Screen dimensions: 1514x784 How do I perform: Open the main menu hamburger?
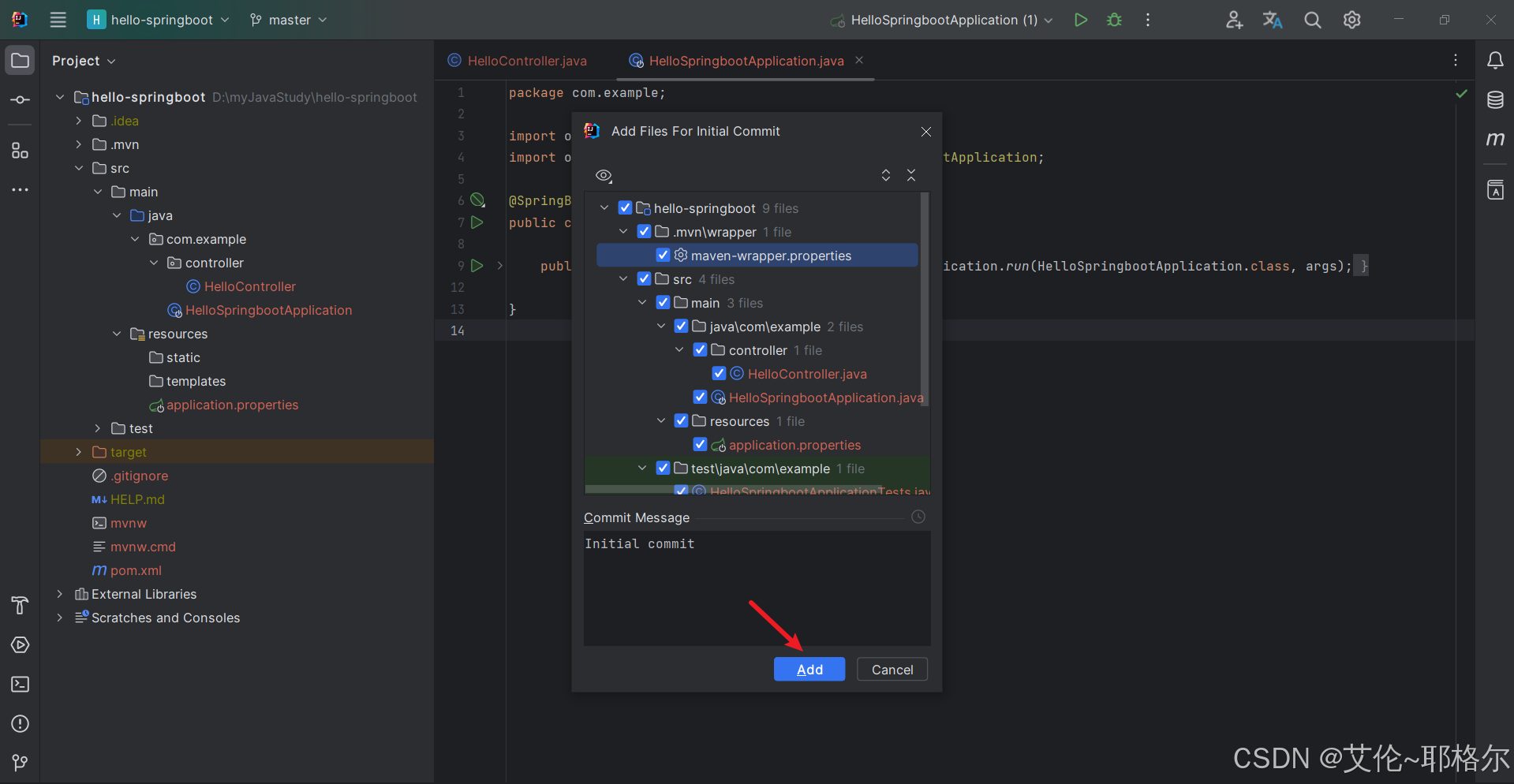[x=58, y=20]
